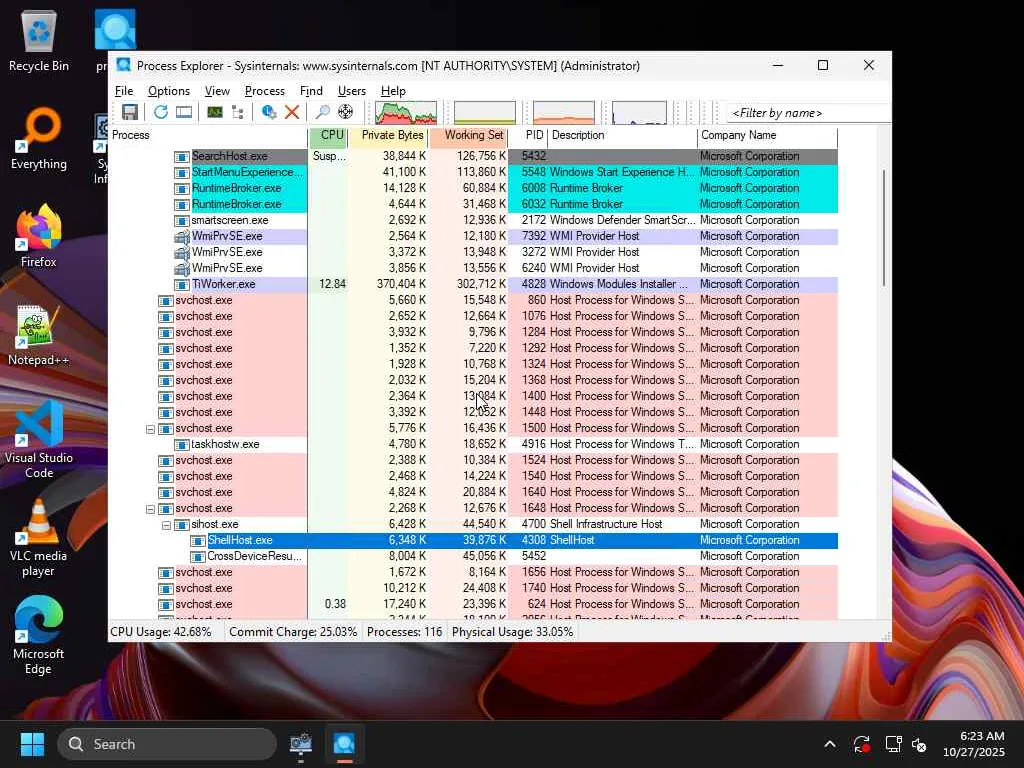Image resolution: width=1024 pixels, height=768 pixels.
Task: Open the Options menu
Action: point(168,91)
